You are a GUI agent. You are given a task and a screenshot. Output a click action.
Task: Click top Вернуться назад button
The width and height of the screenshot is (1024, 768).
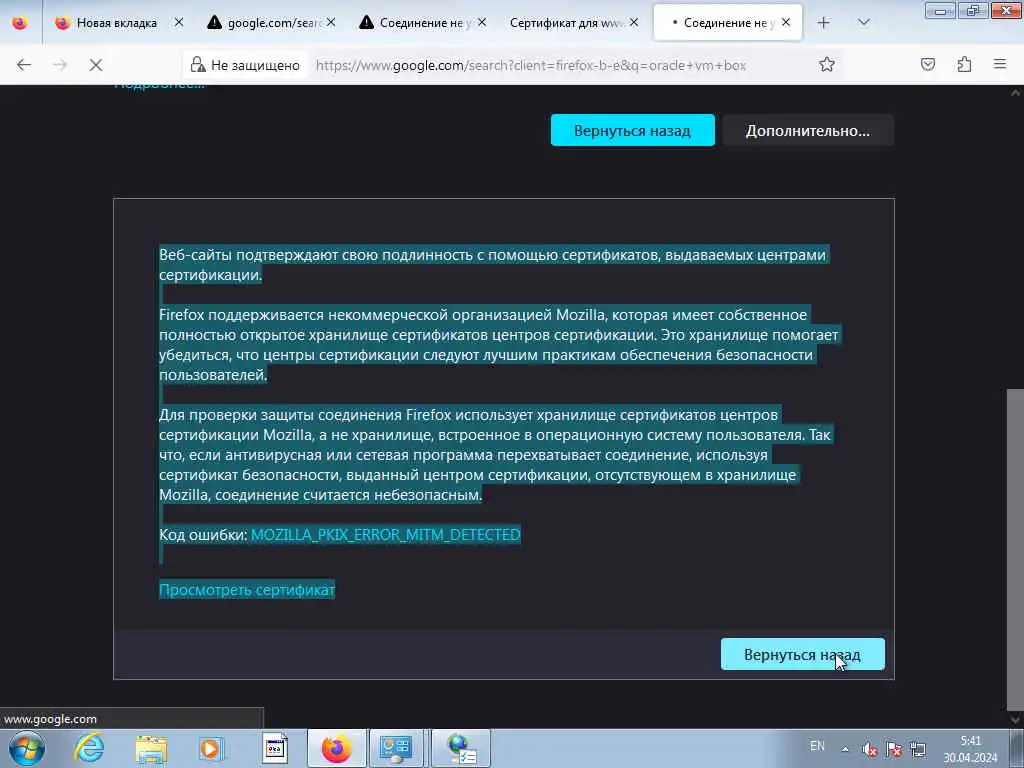632,131
